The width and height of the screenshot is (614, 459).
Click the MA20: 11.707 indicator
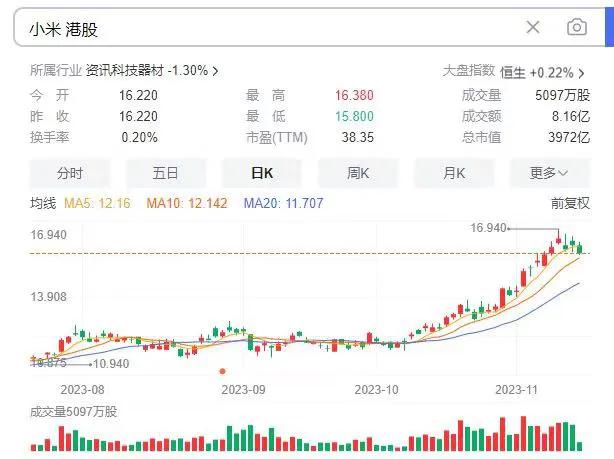pyautogui.click(x=284, y=203)
